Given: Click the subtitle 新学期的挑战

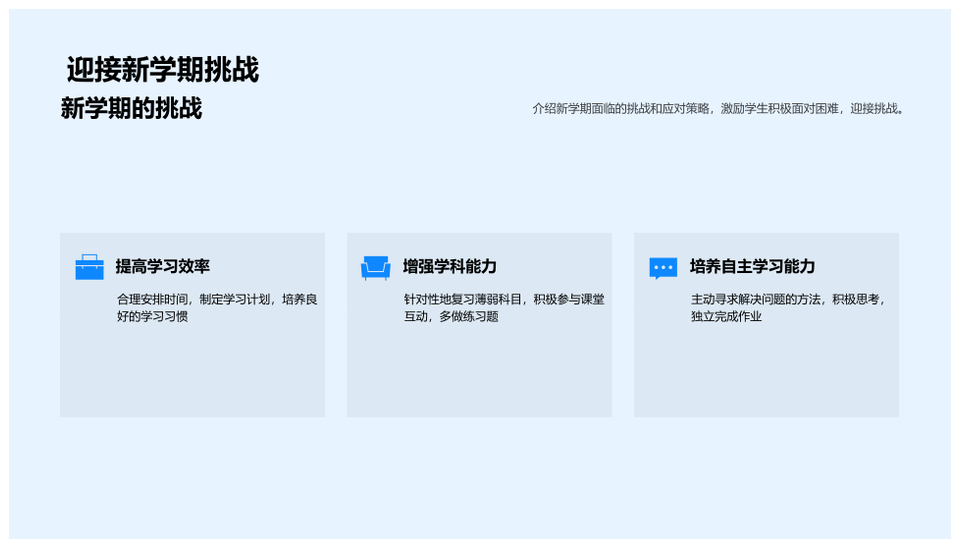Looking at the screenshot, I should (x=131, y=108).
